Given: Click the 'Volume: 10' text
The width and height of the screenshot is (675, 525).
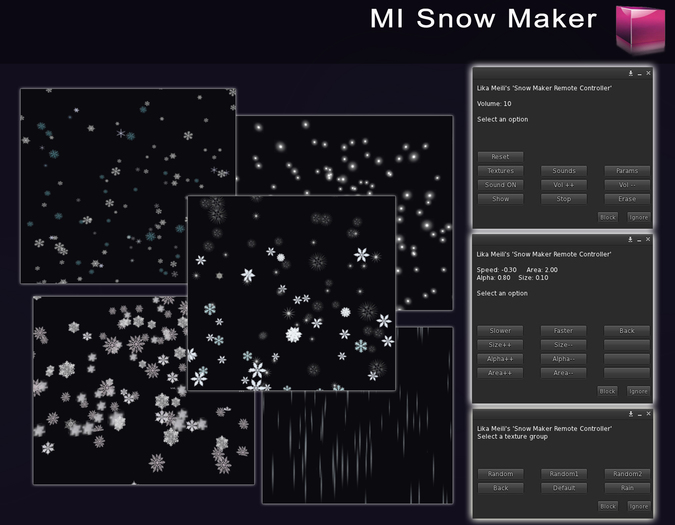Looking at the screenshot, I should (494, 104).
